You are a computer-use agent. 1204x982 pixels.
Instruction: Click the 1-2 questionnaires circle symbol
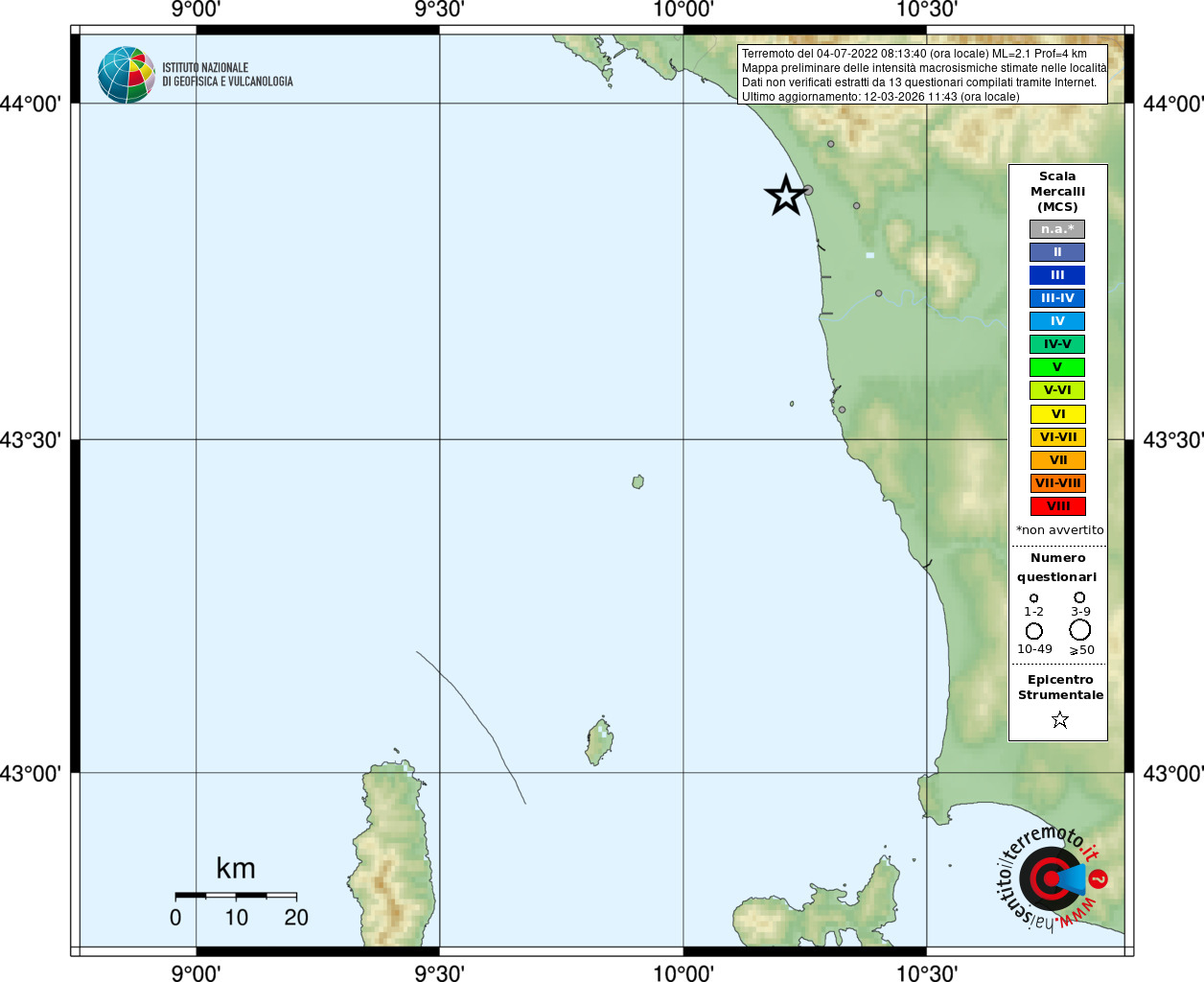[1033, 598]
